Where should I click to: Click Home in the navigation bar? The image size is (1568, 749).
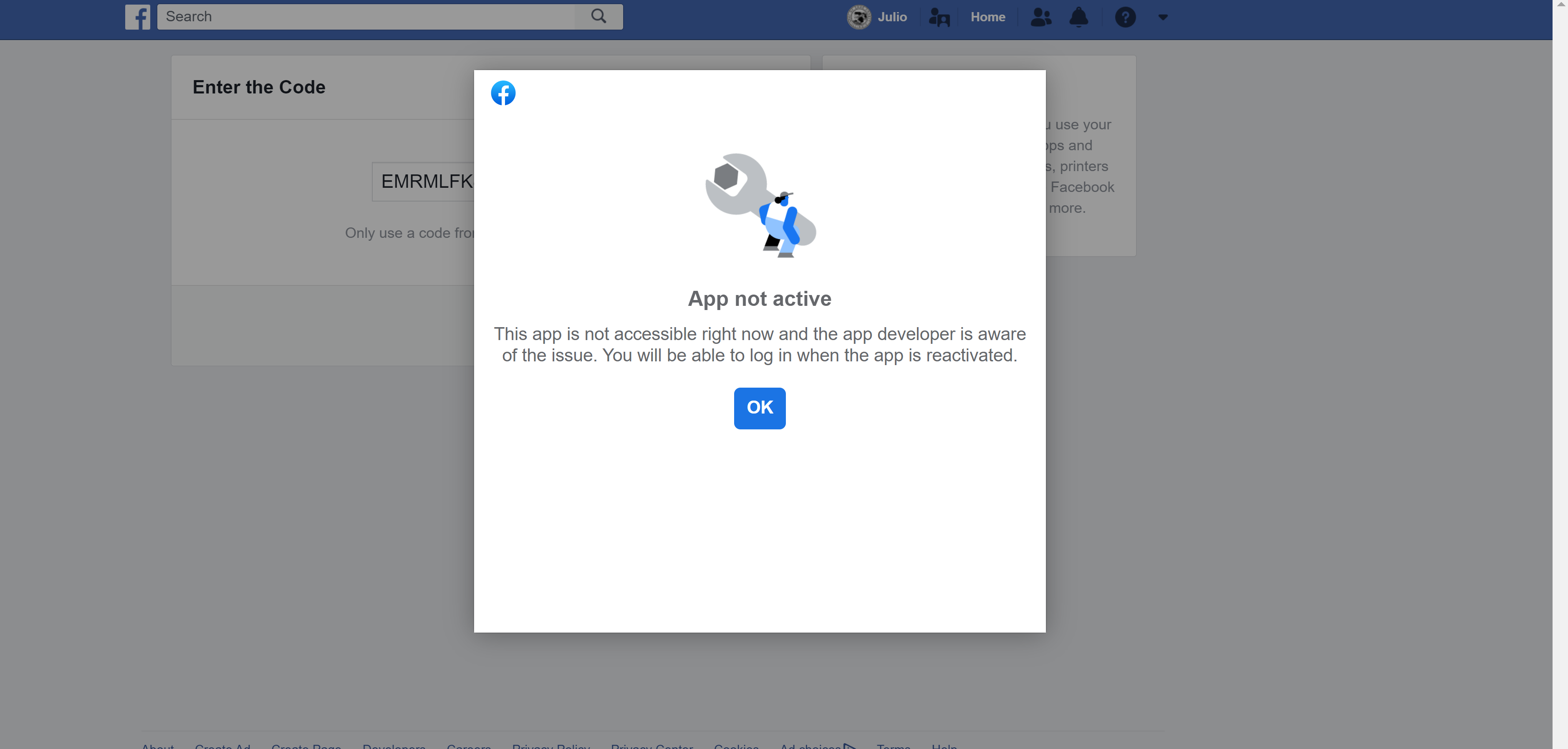click(x=987, y=17)
